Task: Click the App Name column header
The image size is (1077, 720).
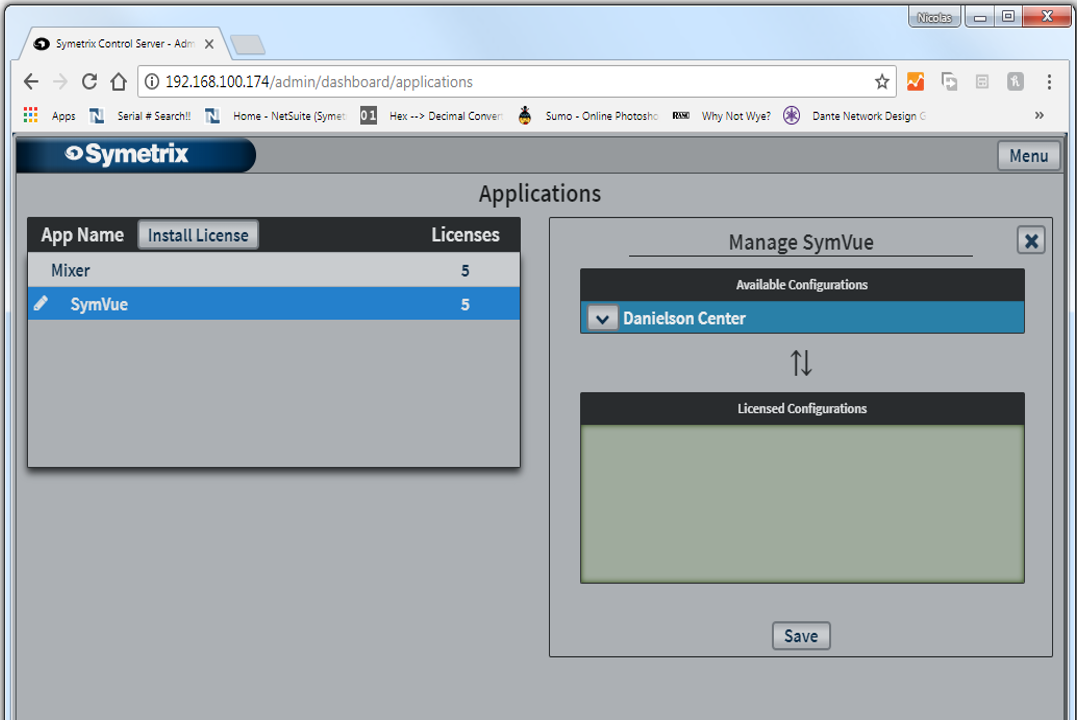Action: click(82, 235)
